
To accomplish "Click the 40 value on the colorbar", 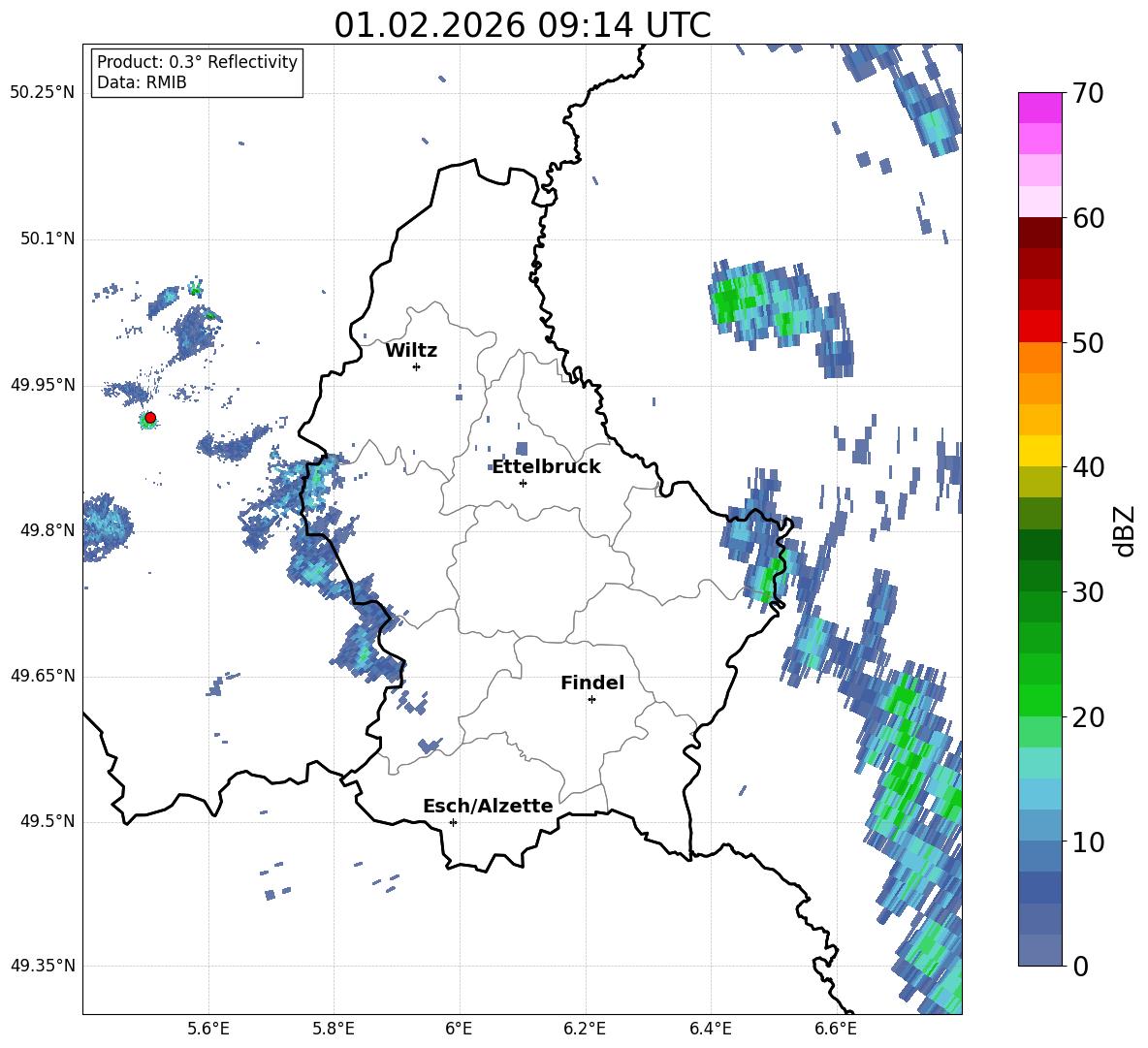I will coord(1088,467).
